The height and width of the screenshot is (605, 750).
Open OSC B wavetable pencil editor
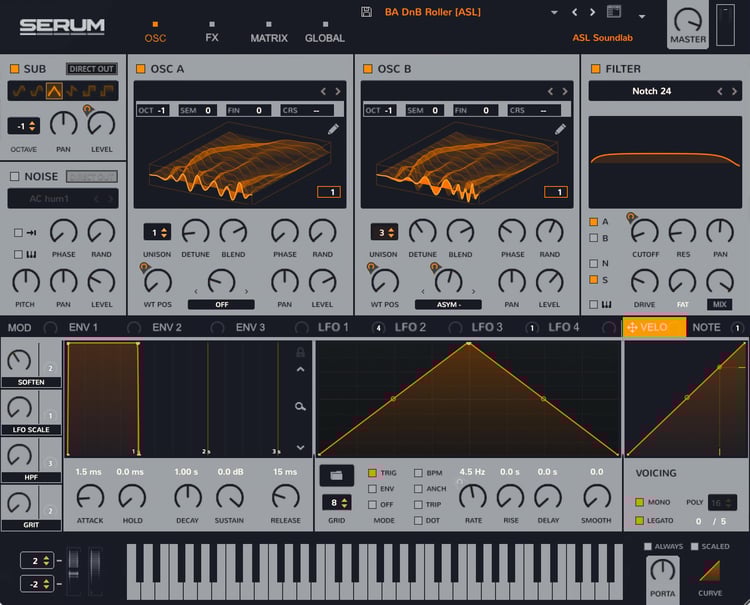click(x=560, y=129)
